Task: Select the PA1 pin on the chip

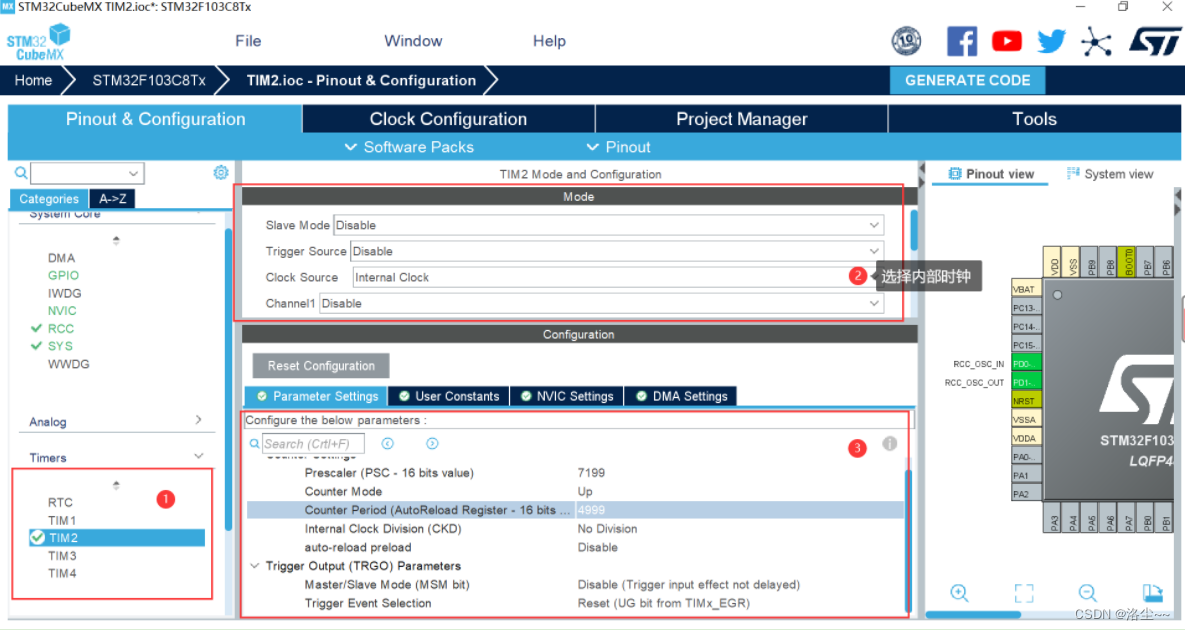Action: [1026, 475]
